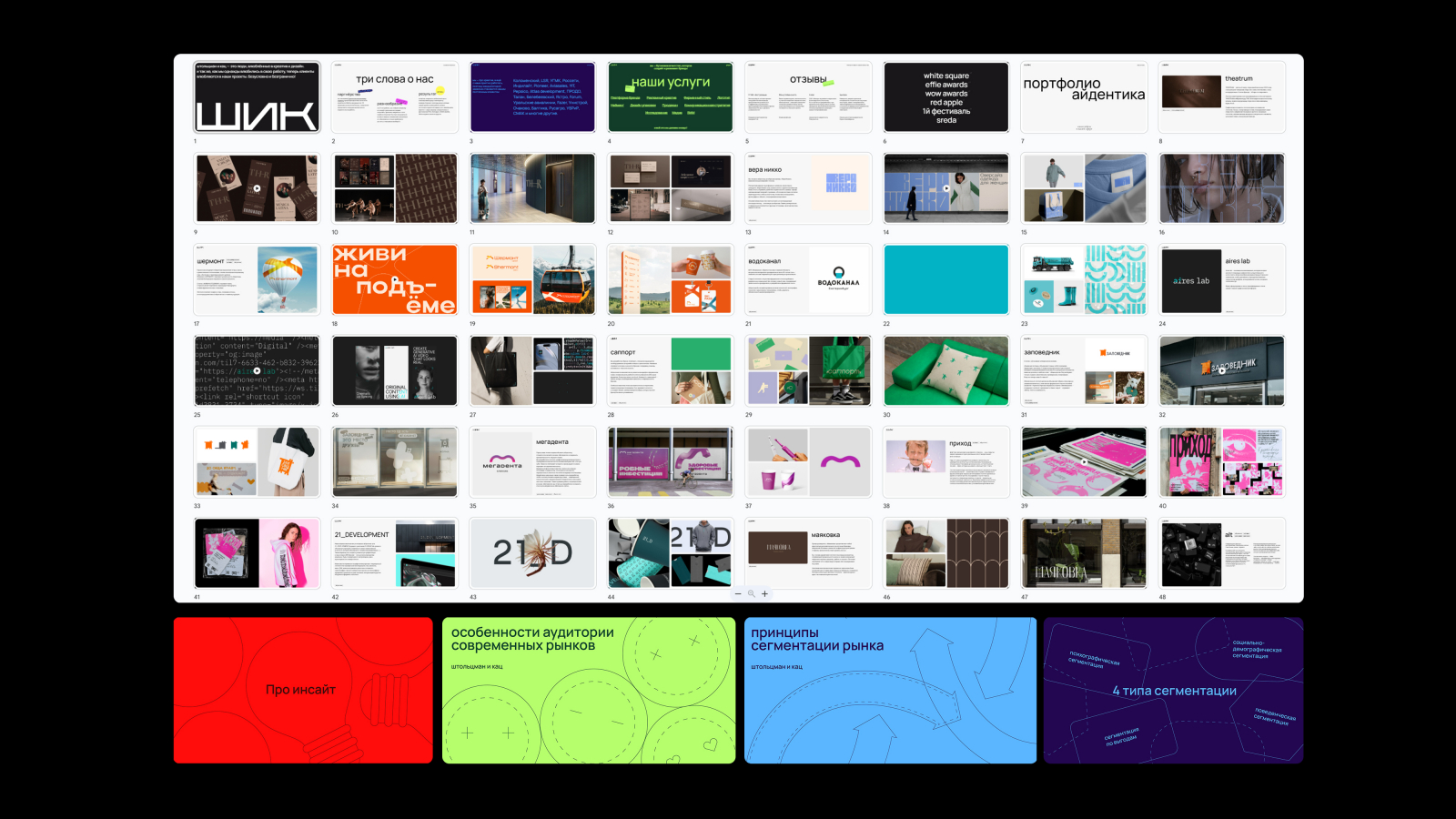The image size is (1456, 819).
Task: Zoom in the slide grid with plus
Action: click(765, 594)
